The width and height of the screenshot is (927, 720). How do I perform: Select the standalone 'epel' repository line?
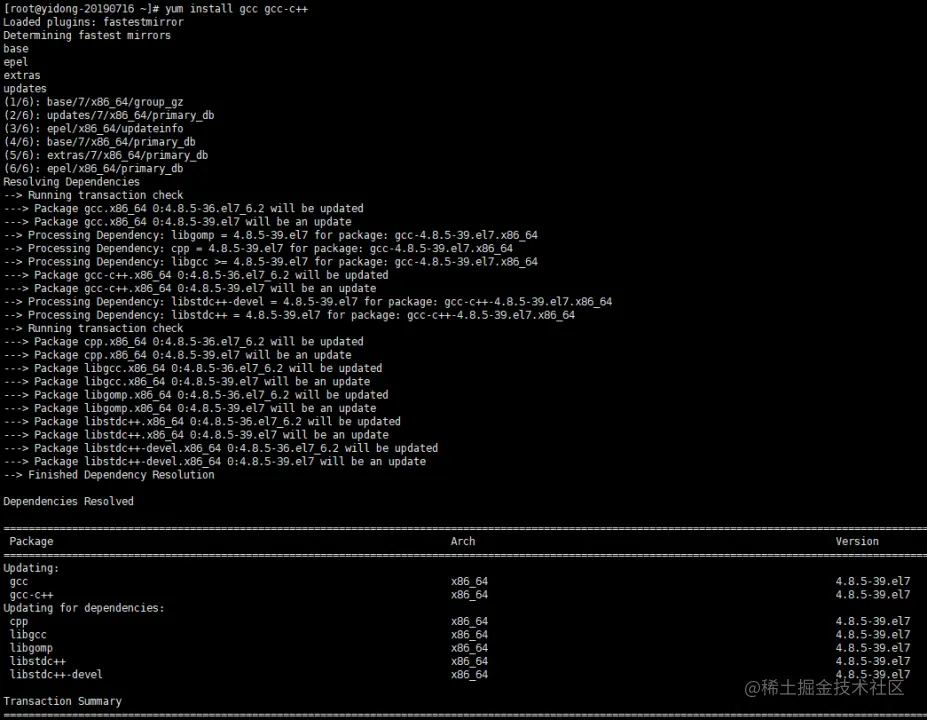pos(15,62)
